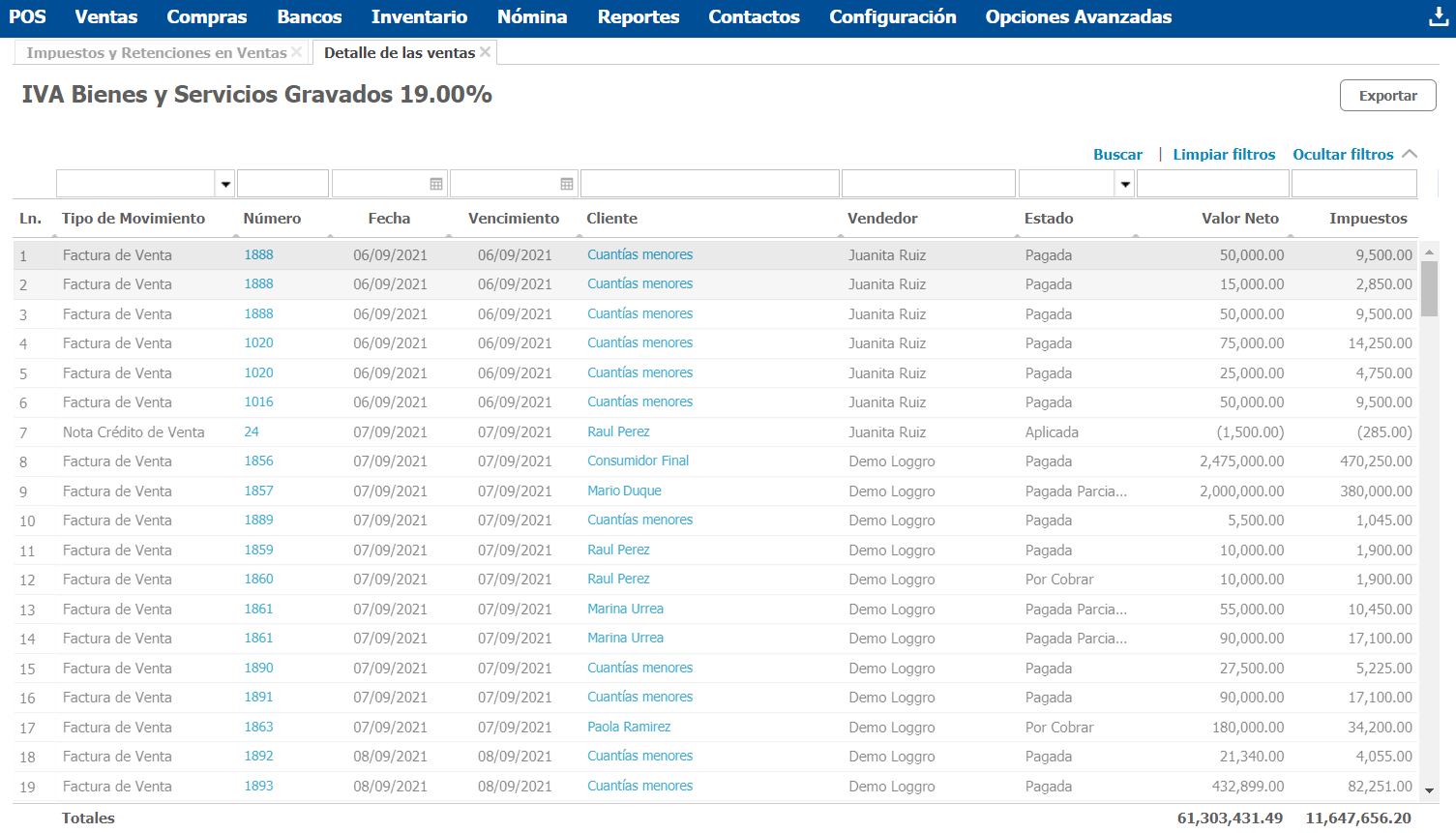The height and width of the screenshot is (833, 1456).
Task: Click Limpiar filtros to reset filters
Action: point(1224,155)
